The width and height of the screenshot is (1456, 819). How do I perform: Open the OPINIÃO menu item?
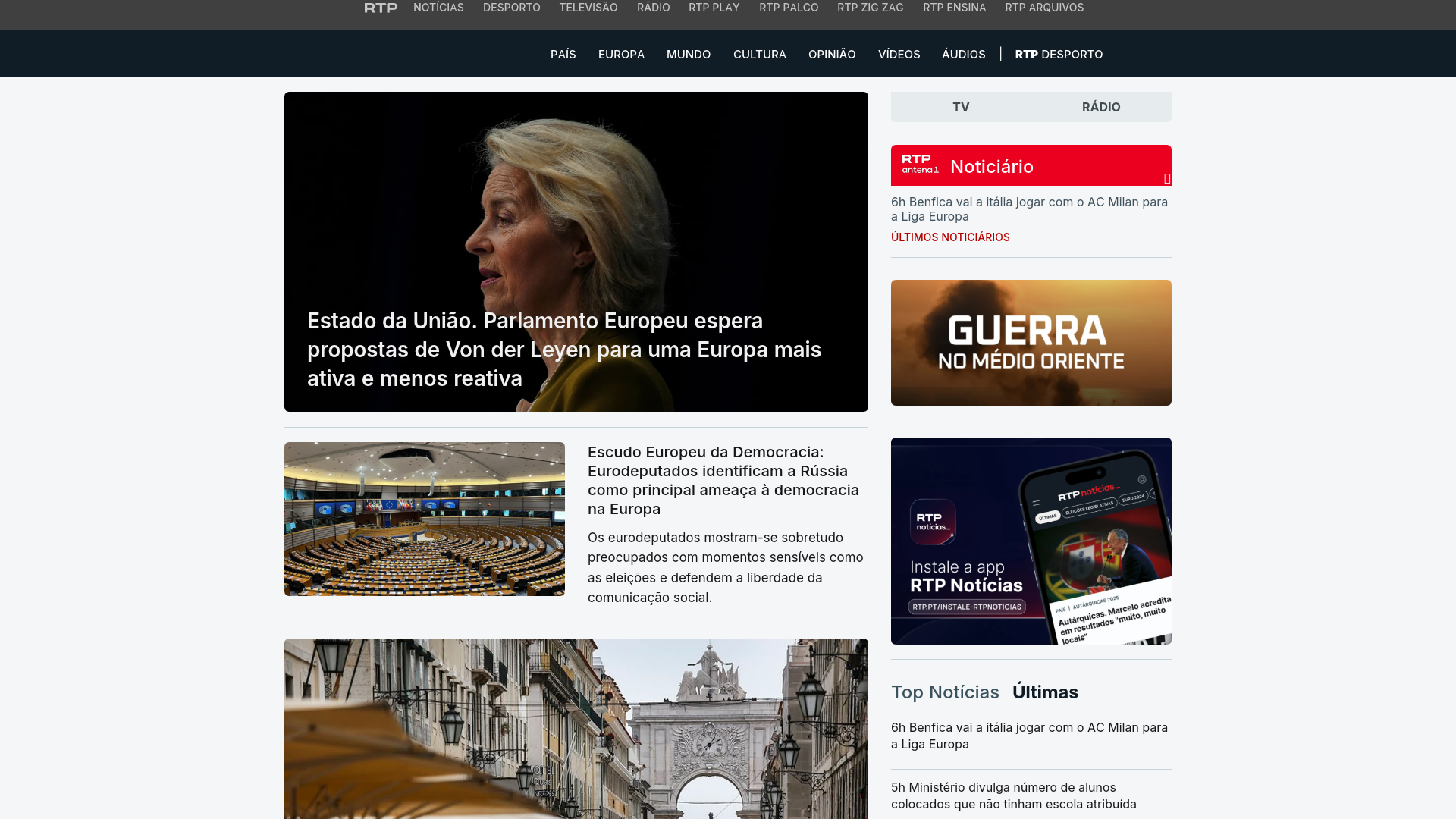point(832,55)
